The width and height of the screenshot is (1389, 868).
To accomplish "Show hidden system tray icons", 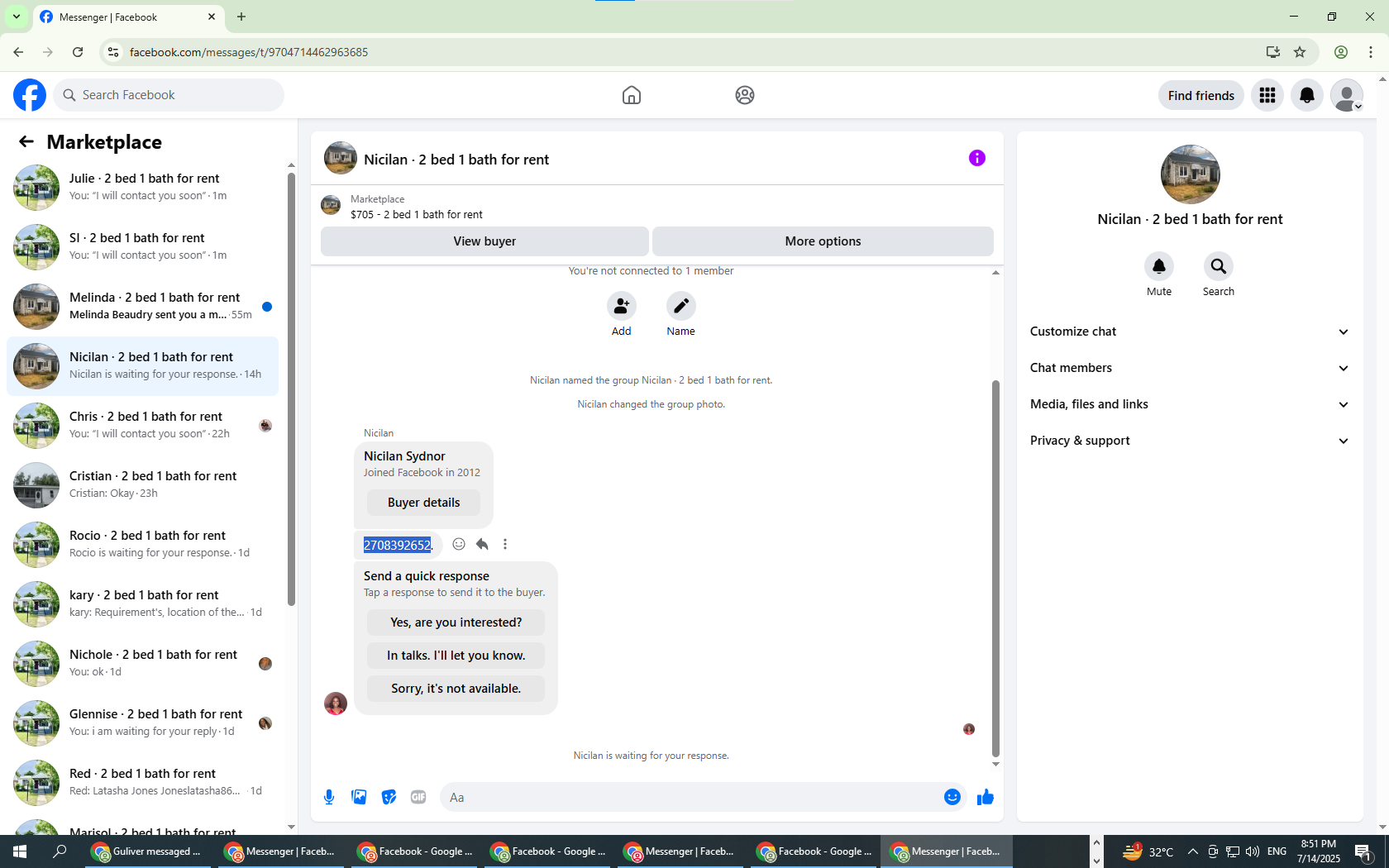I will 1192,851.
